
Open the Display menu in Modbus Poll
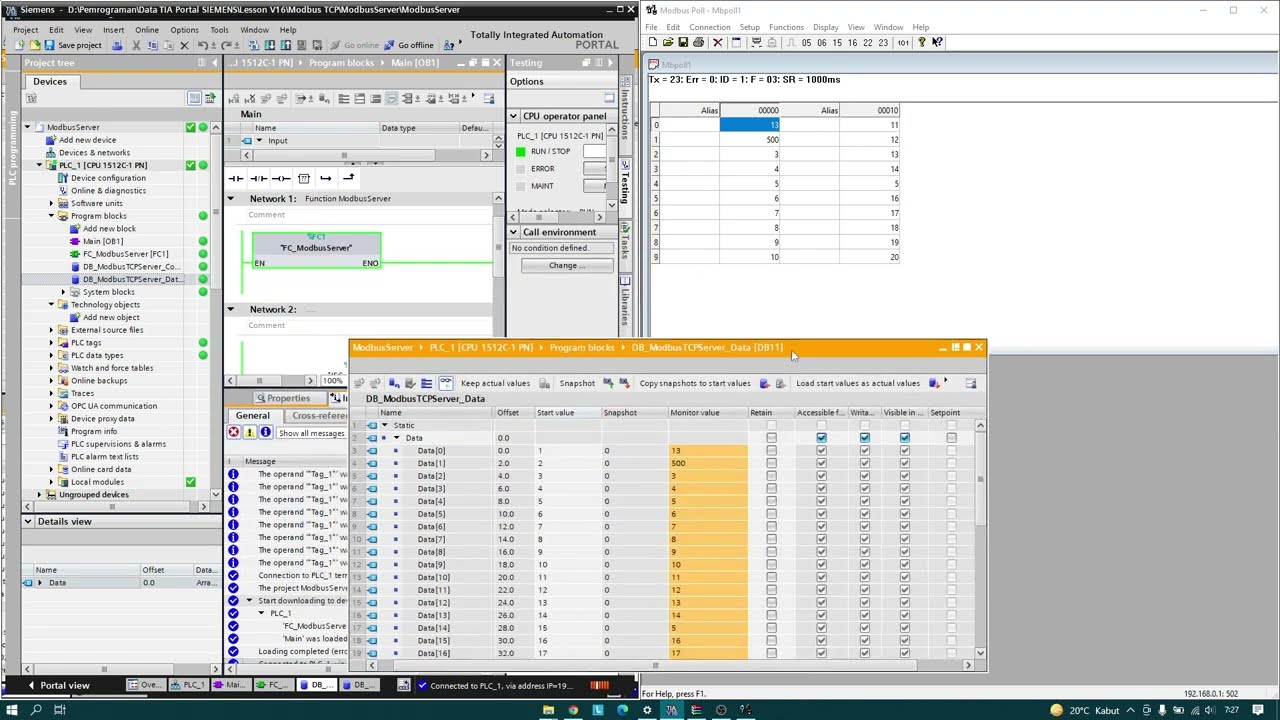tap(826, 27)
